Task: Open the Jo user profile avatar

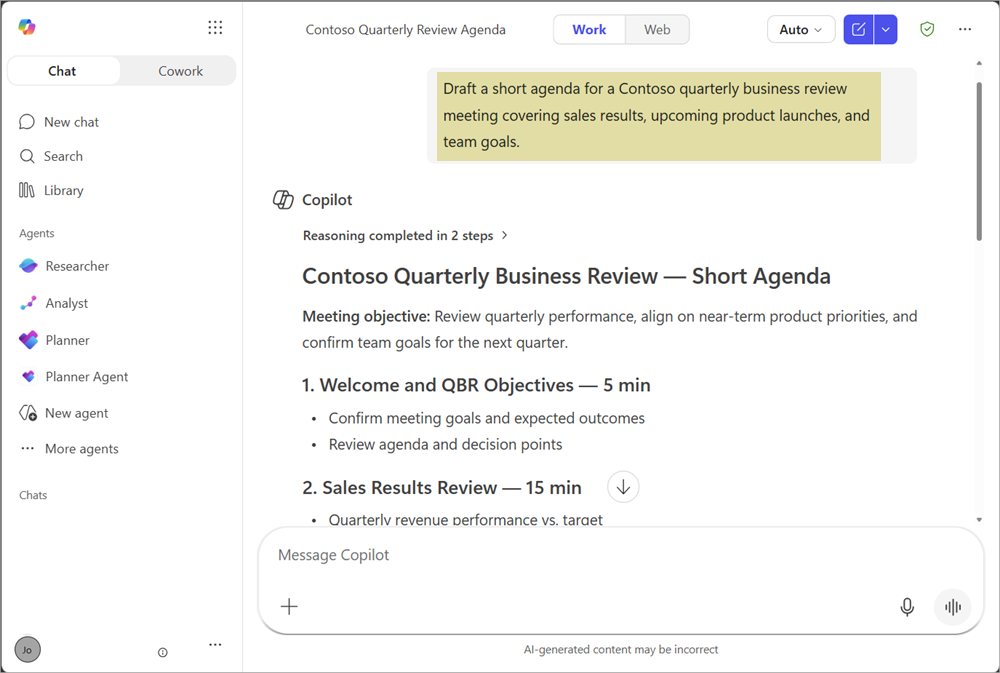Action: [x=27, y=649]
